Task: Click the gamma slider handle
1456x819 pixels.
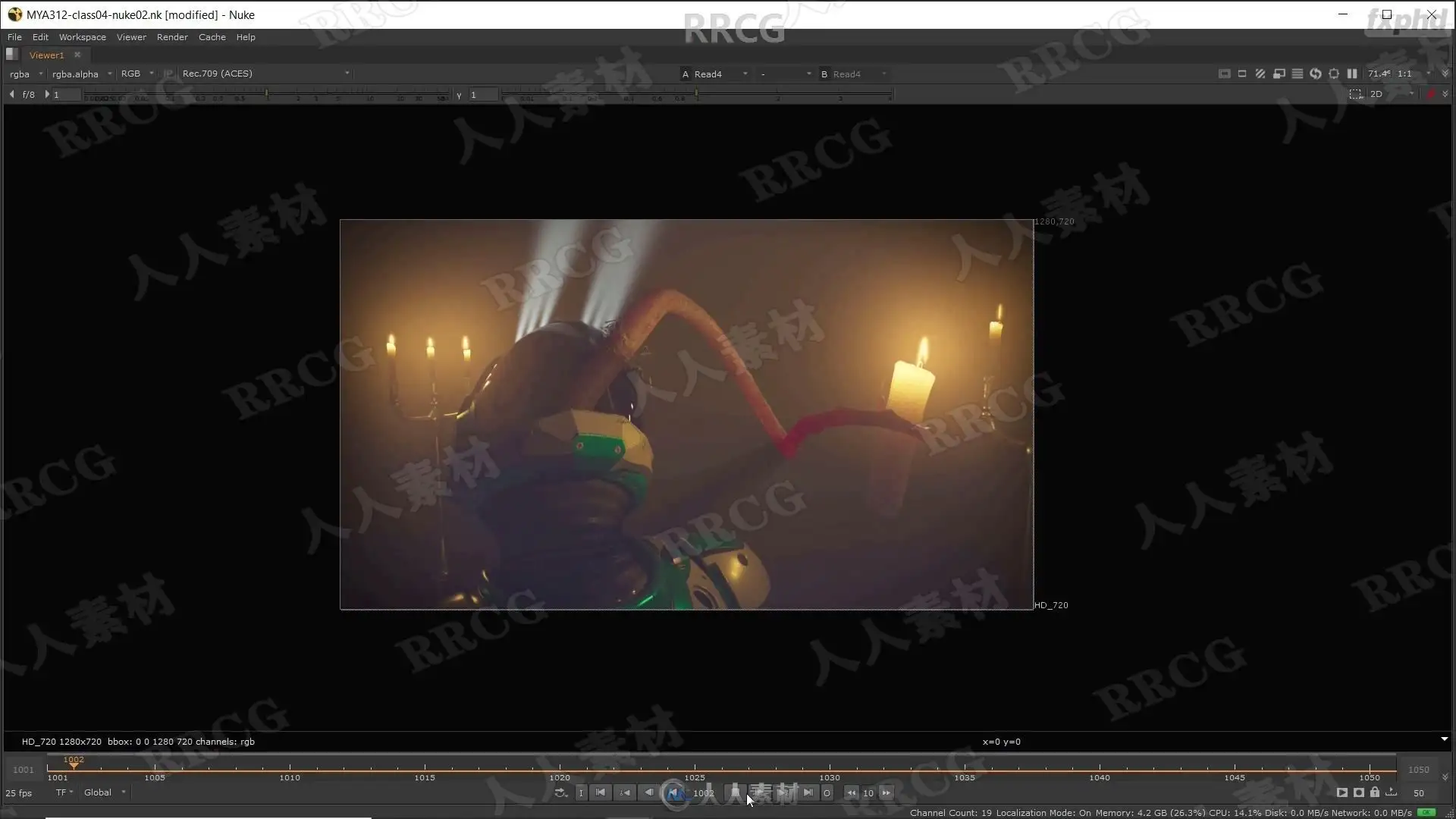Action: 696,93
